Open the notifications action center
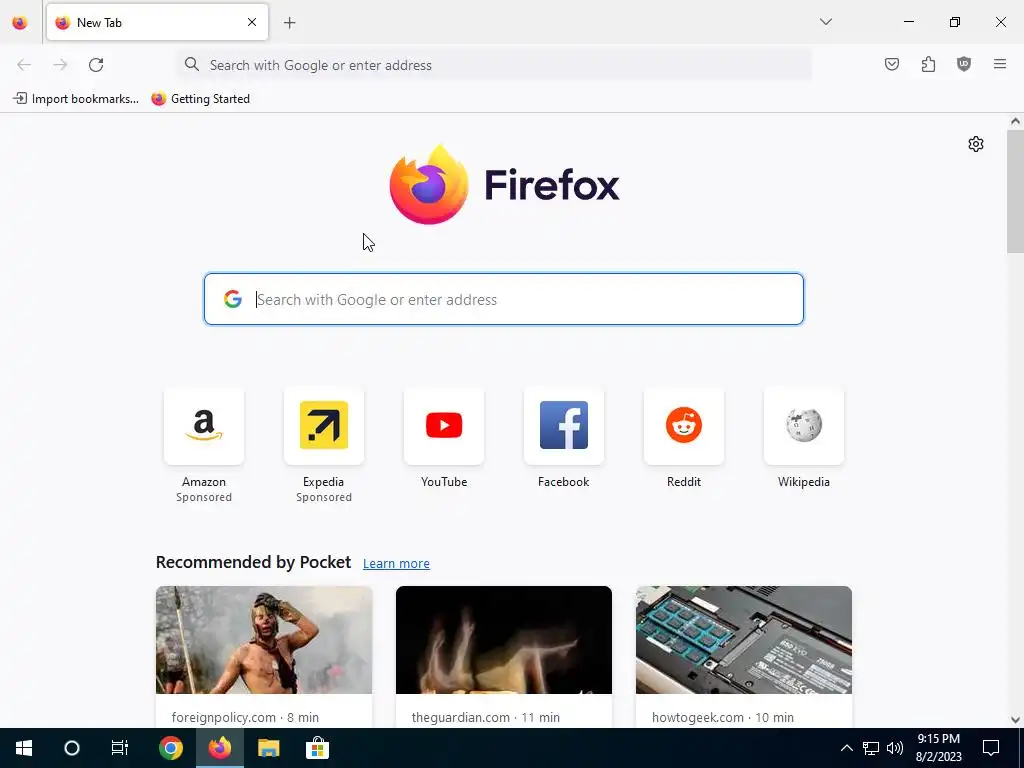 991,748
